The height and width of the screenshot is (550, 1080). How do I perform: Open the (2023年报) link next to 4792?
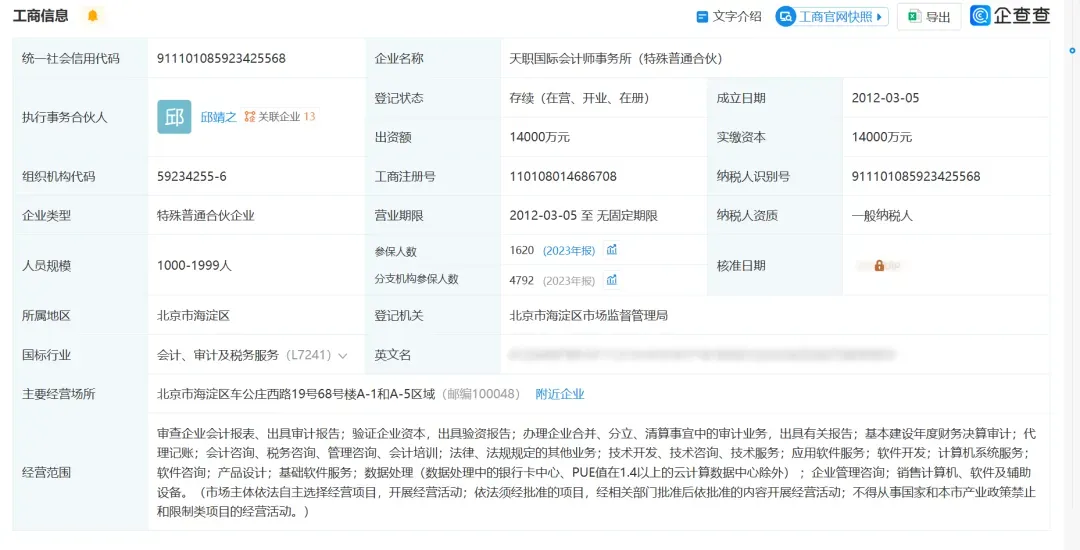tap(569, 281)
